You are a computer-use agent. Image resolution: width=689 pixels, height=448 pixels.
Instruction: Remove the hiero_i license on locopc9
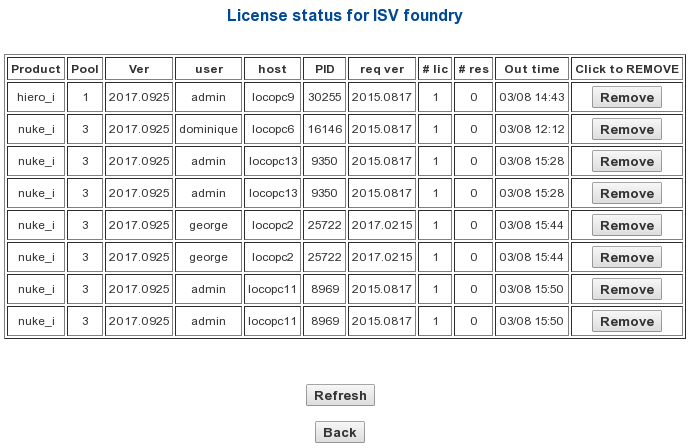click(x=627, y=97)
